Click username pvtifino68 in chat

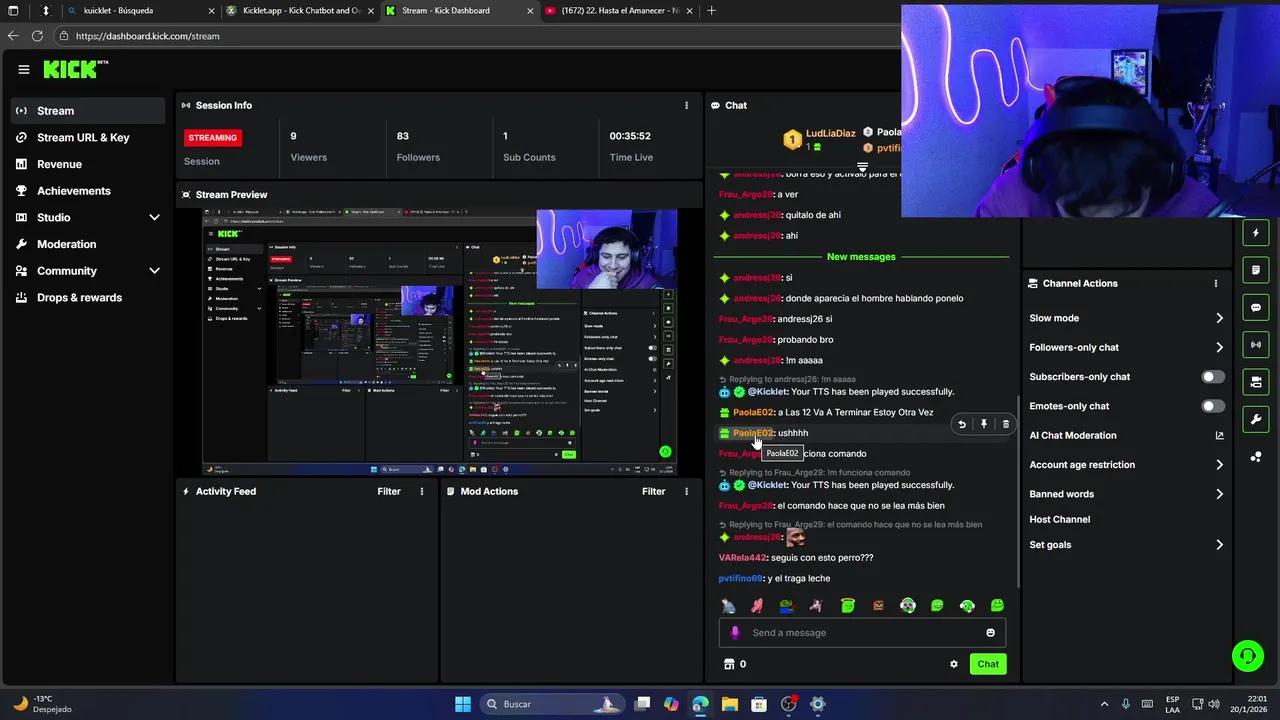click(740, 578)
